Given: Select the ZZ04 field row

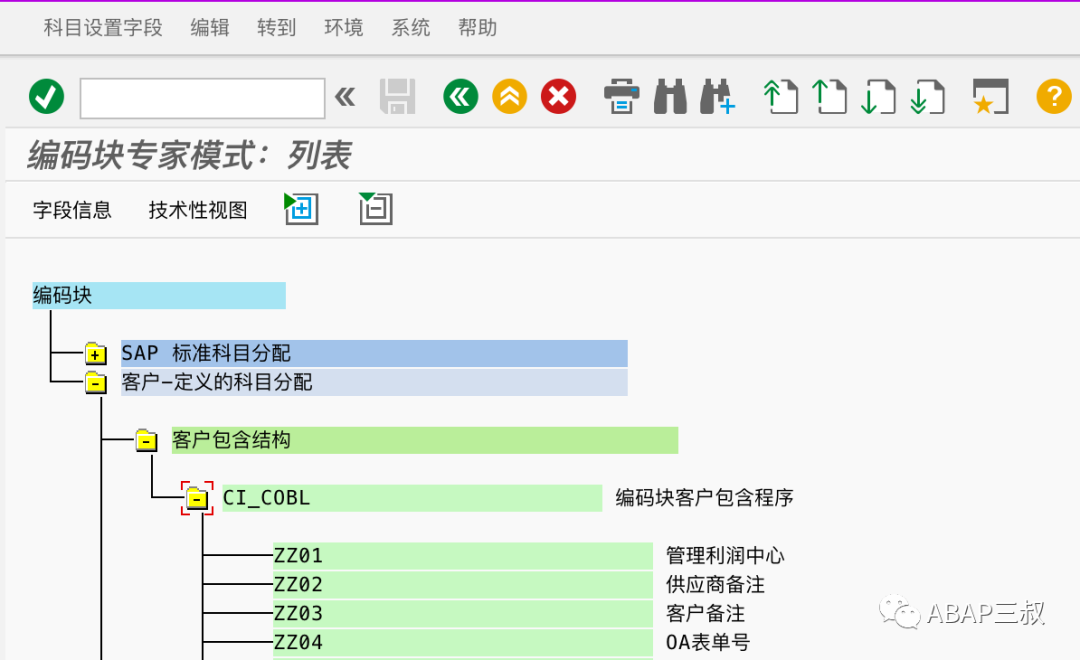Looking at the screenshot, I should pyautogui.click(x=463, y=642).
